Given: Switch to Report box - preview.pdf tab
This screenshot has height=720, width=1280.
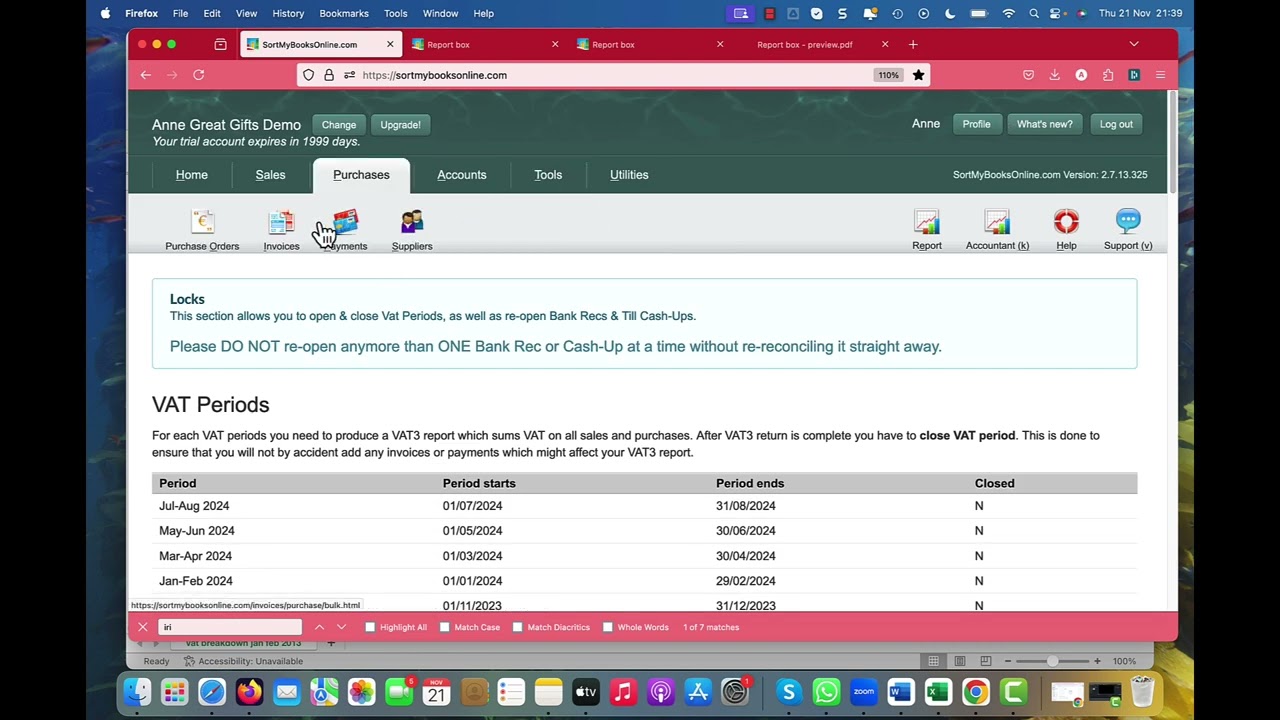Looking at the screenshot, I should 805,44.
